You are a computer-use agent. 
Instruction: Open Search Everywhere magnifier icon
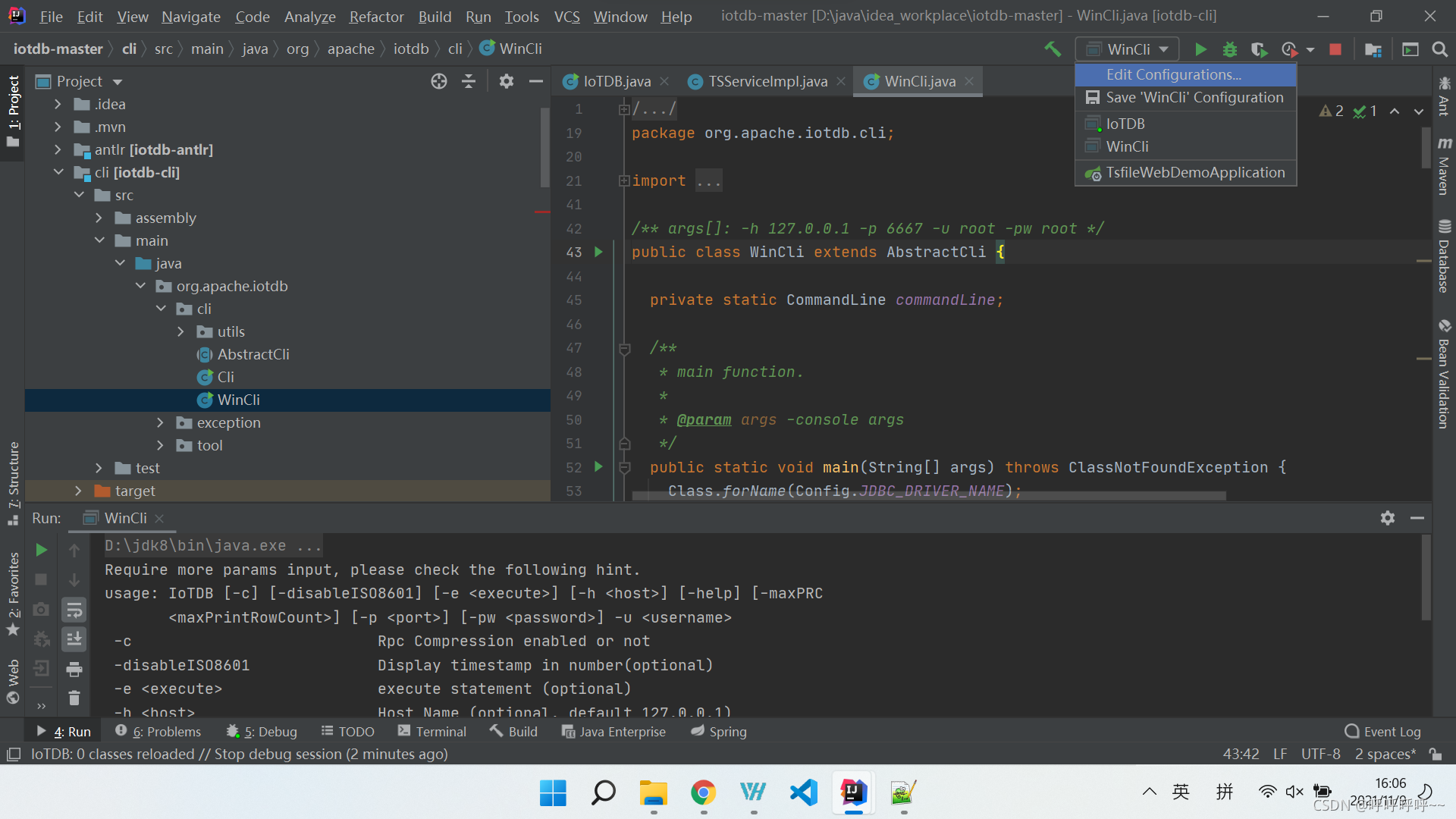pos(1439,49)
